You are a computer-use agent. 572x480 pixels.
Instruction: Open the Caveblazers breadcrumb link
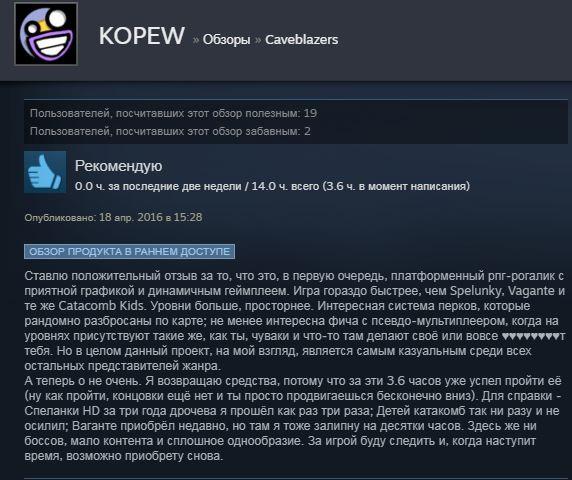click(x=302, y=39)
